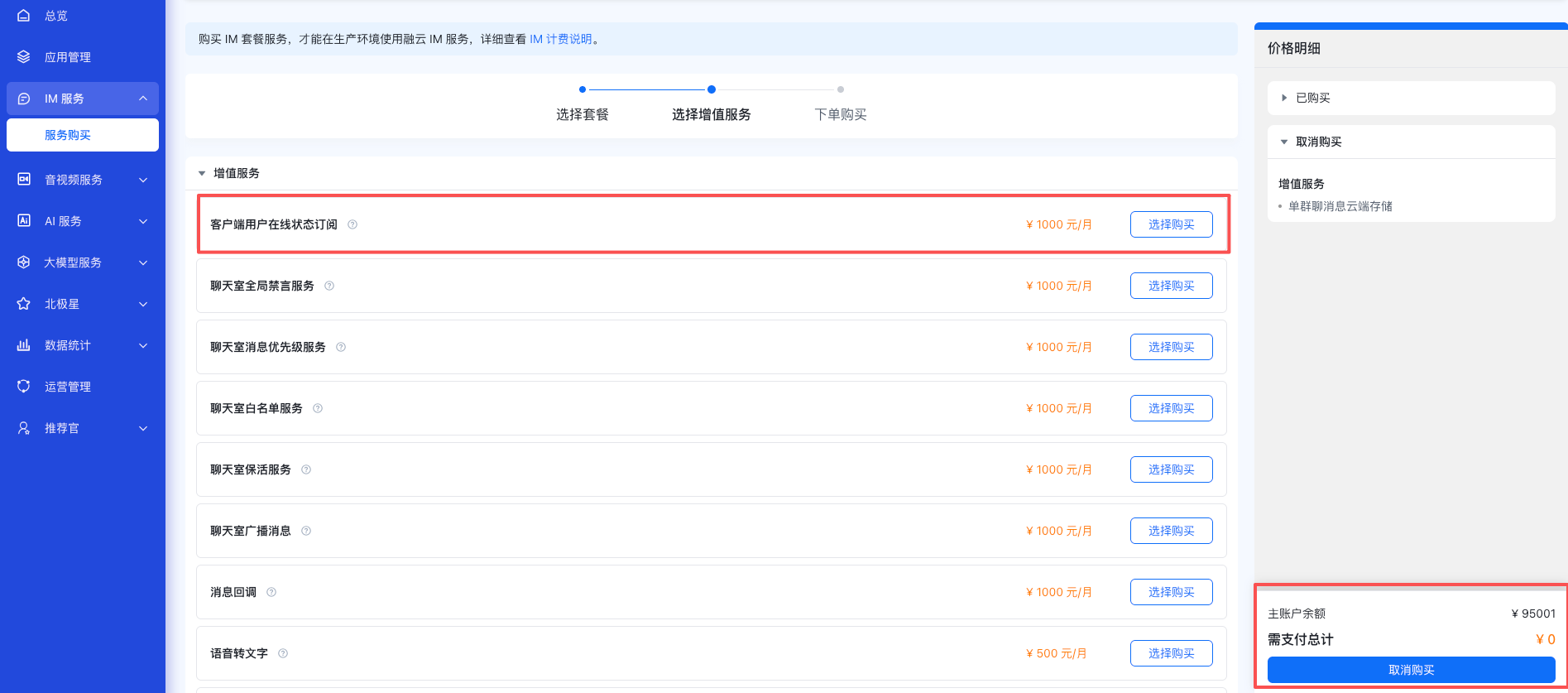
Task: Expand the 北极星 menu chevron
Action: (x=143, y=304)
